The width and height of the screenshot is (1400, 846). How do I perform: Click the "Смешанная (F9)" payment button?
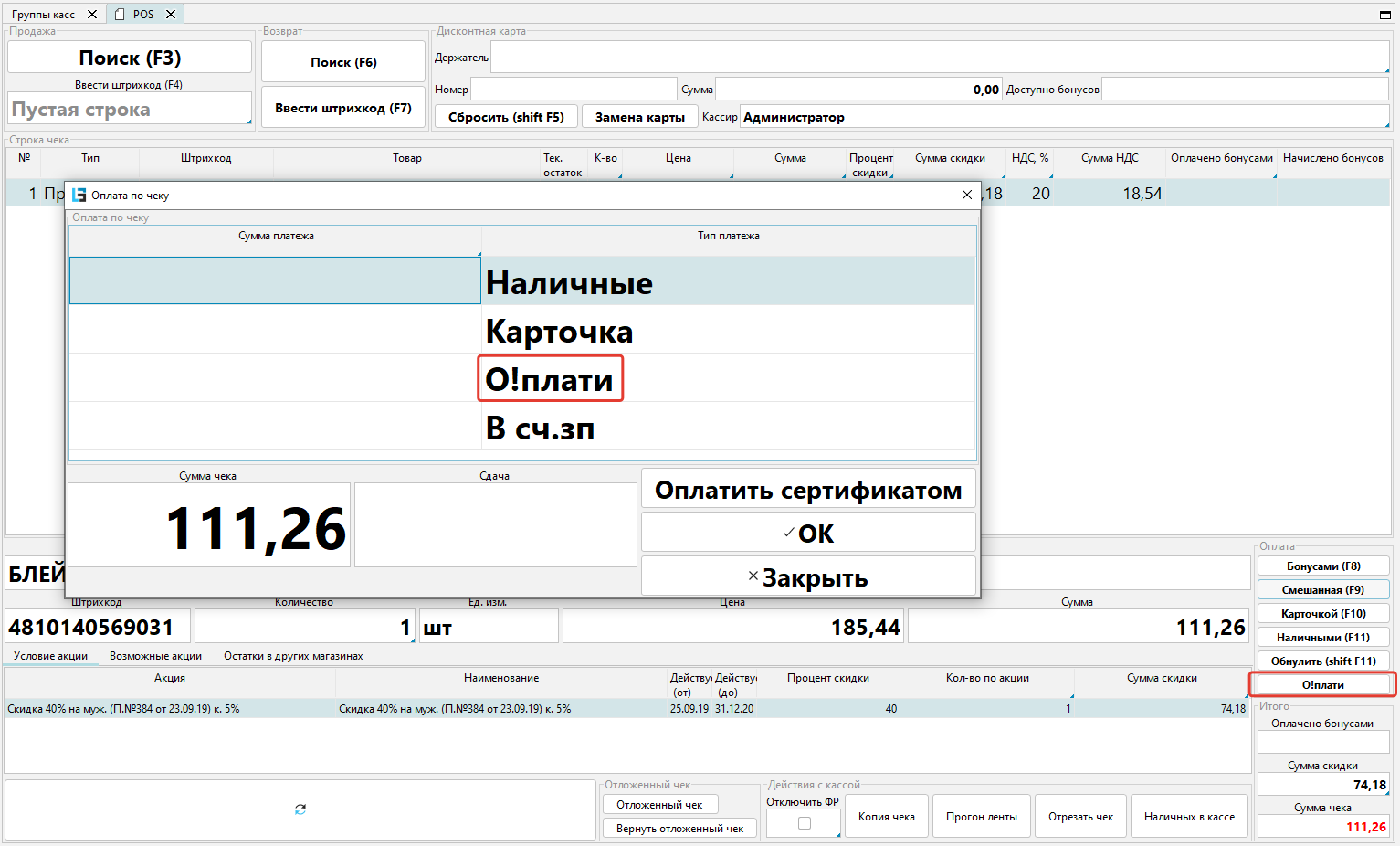tap(1322, 590)
